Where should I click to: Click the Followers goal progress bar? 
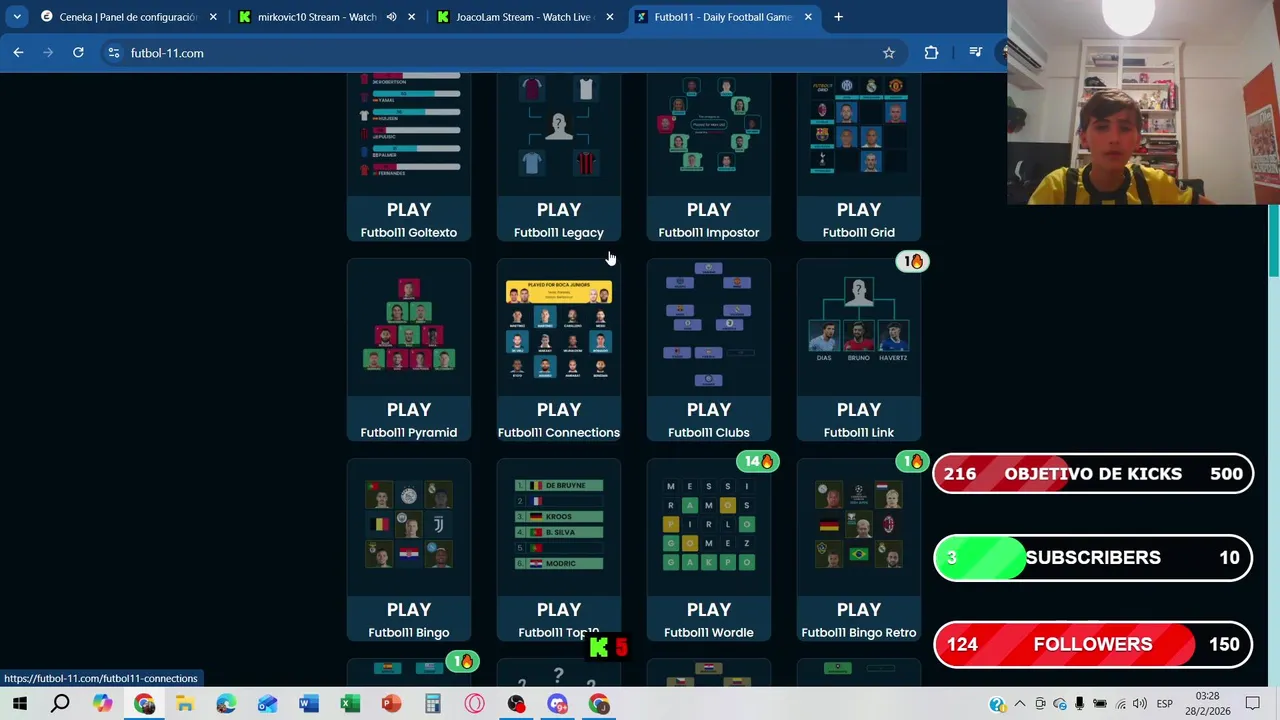(x=1093, y=645)
